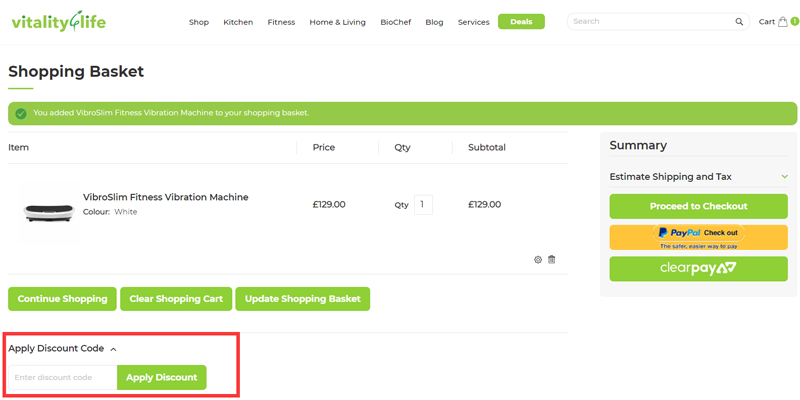Click the Summary heading

coord(638,145)
